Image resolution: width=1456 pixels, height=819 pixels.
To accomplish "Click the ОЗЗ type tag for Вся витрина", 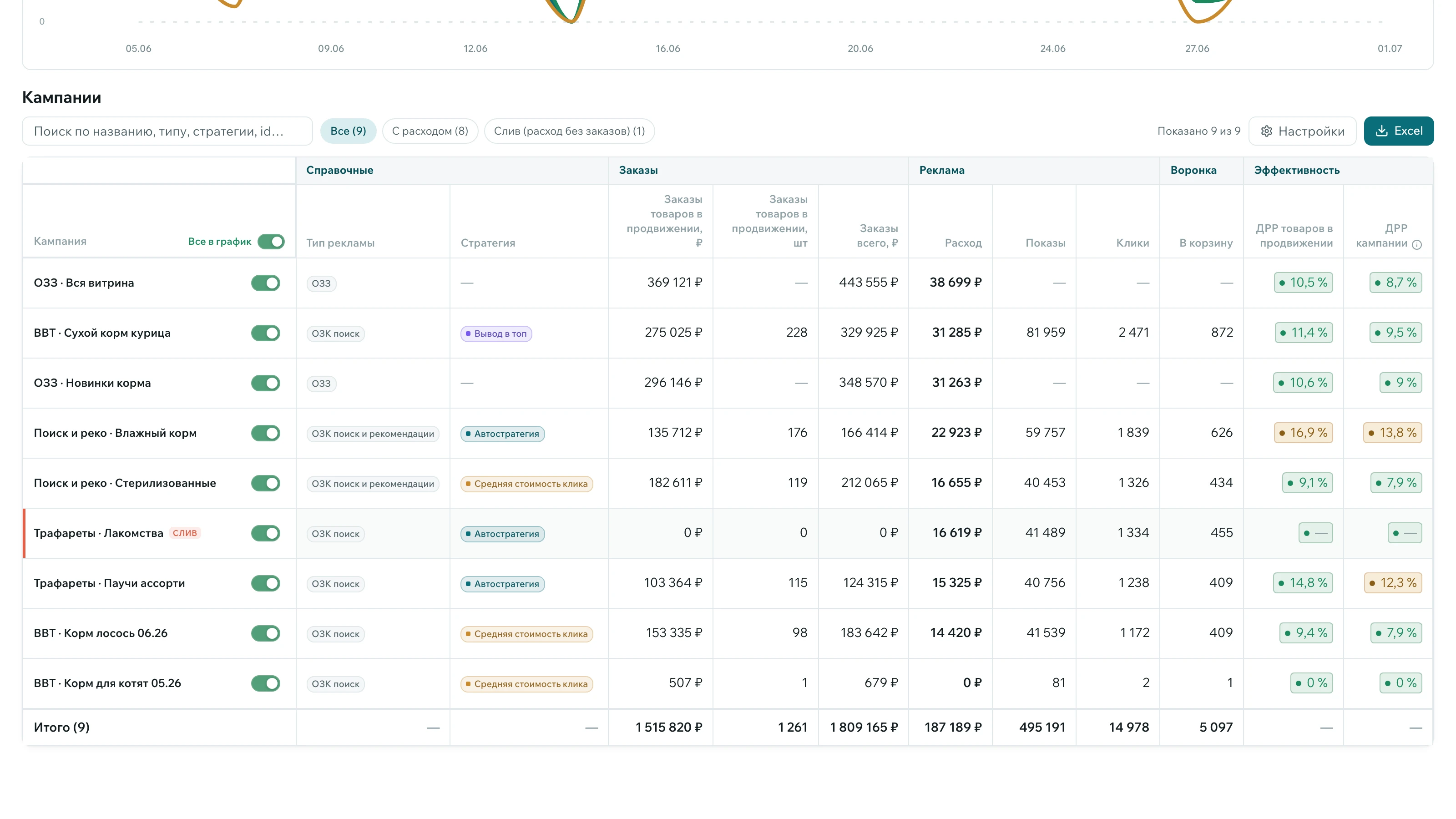I will point(321,283).
